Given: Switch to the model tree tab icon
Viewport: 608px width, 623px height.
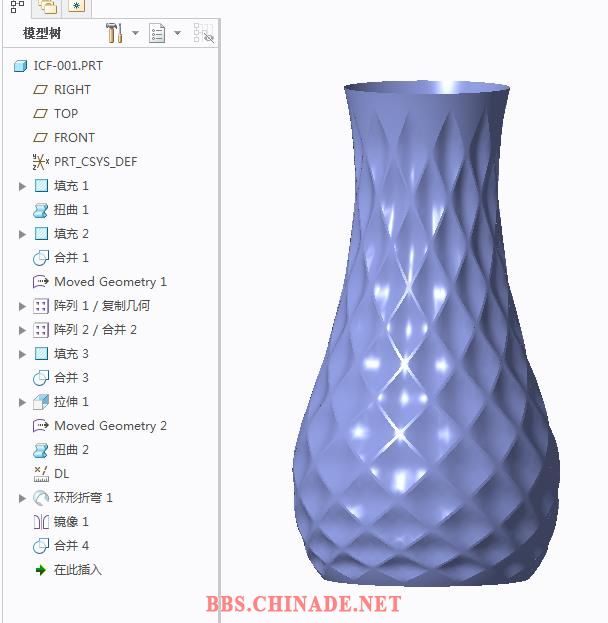Looking at the screenshot, I should coord(17,7).
